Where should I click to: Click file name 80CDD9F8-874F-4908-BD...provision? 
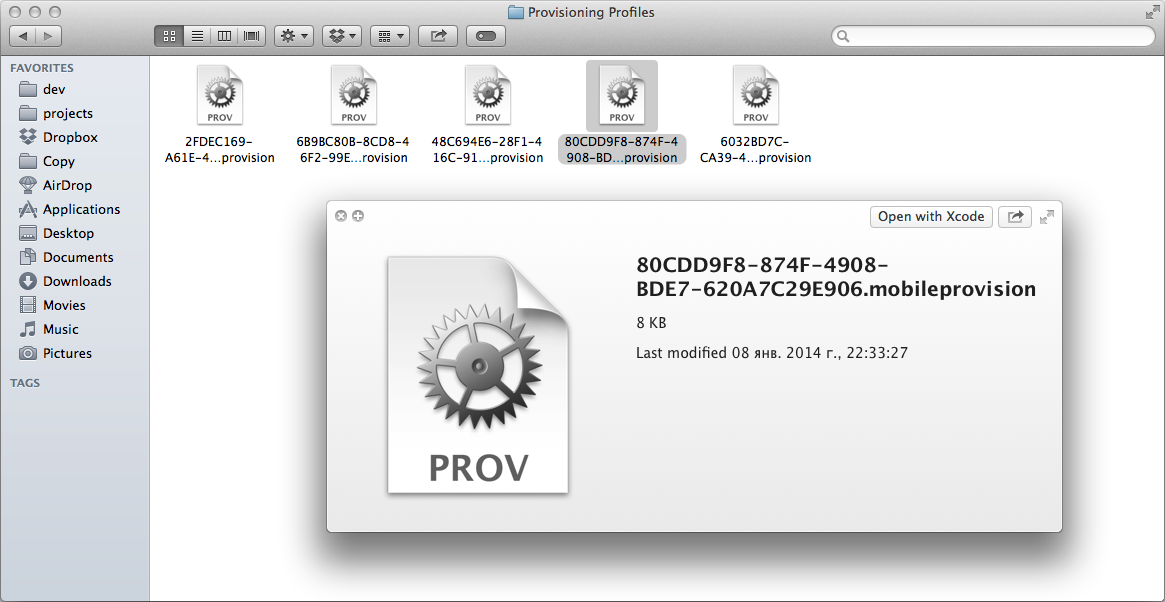[x=622, y=149]
